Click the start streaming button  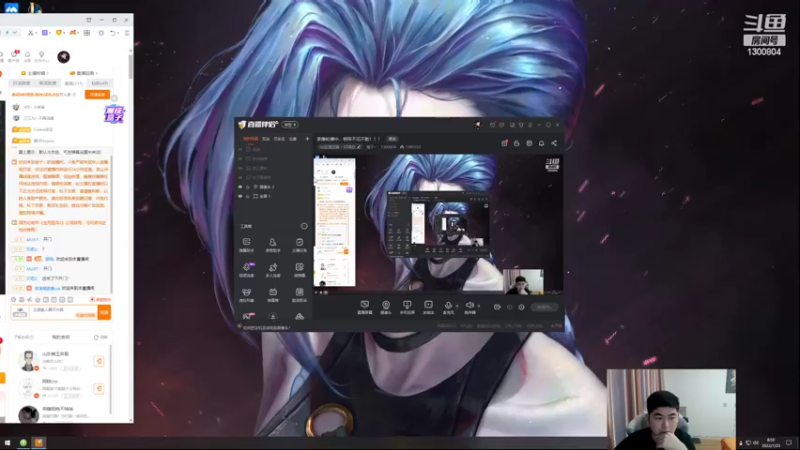(544, 307)
